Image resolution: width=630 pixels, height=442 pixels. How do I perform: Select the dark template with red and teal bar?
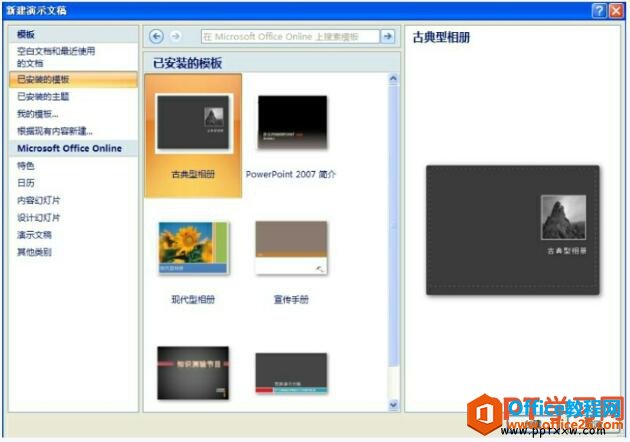click(292, 373)
